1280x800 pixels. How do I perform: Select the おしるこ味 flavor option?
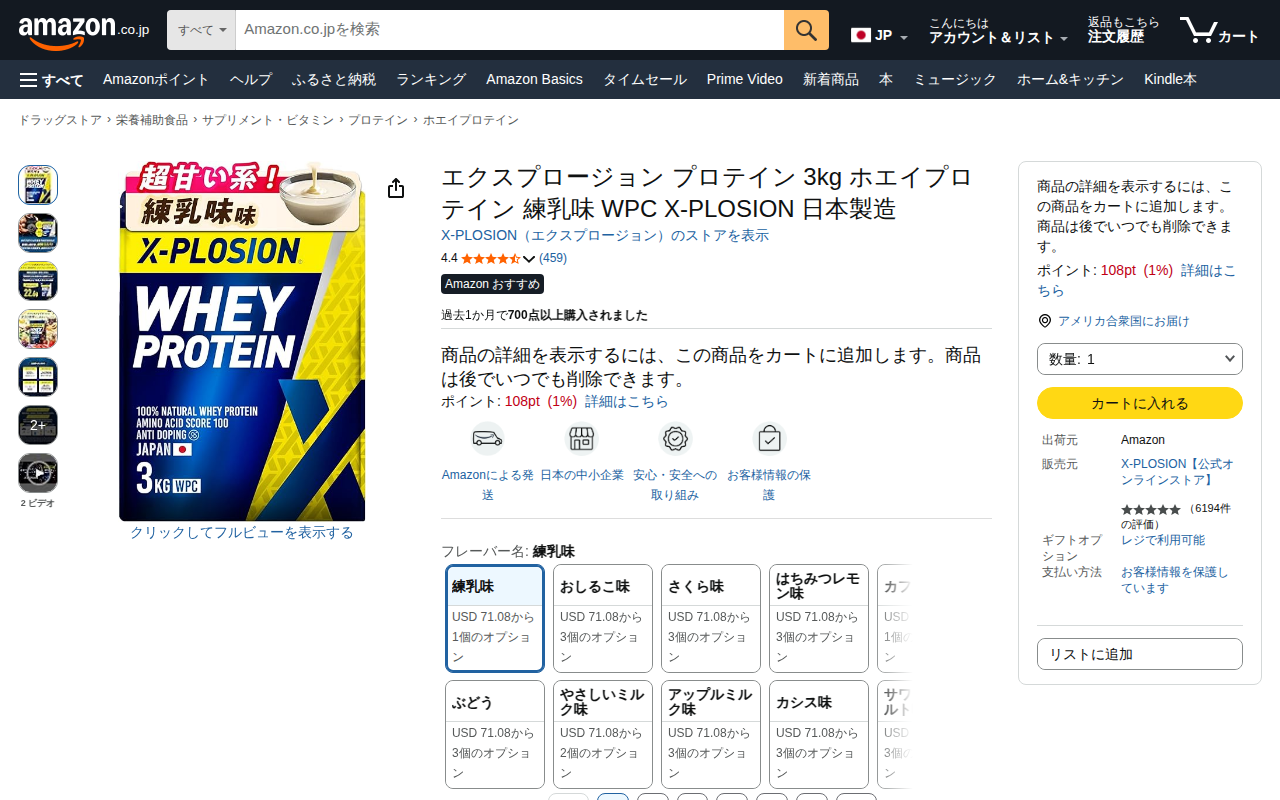(x=603, y=619)
